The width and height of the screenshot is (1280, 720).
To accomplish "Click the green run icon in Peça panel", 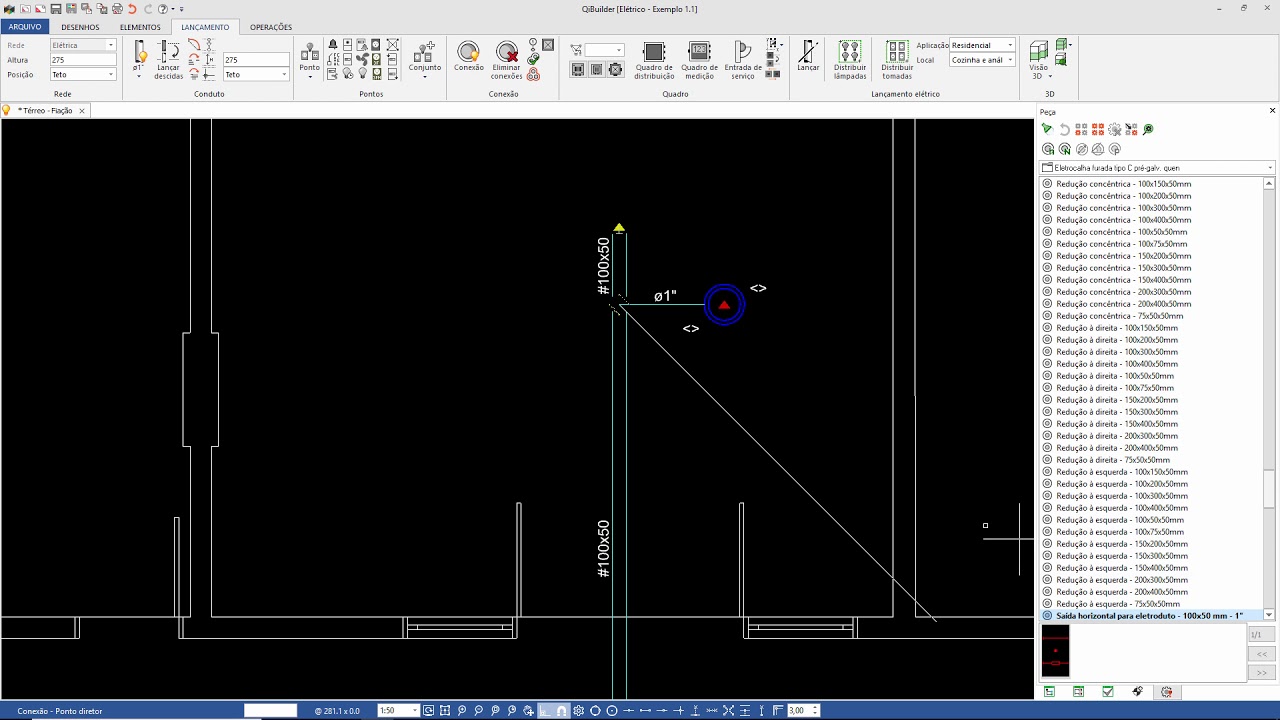I will [x=1046, y=129].
